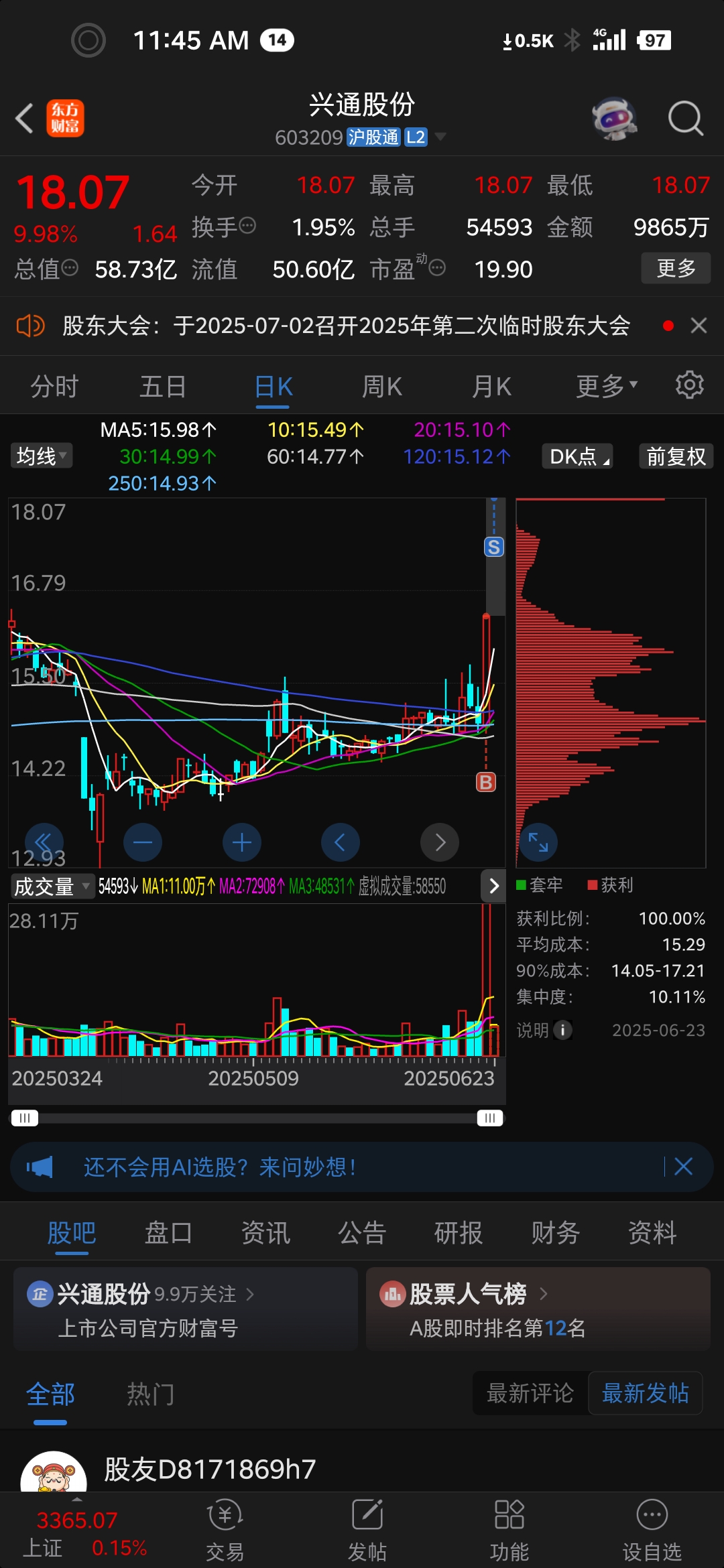724x1568 pixels.
Task: Switch to 月K chart tab
Action: coord(492,387)
